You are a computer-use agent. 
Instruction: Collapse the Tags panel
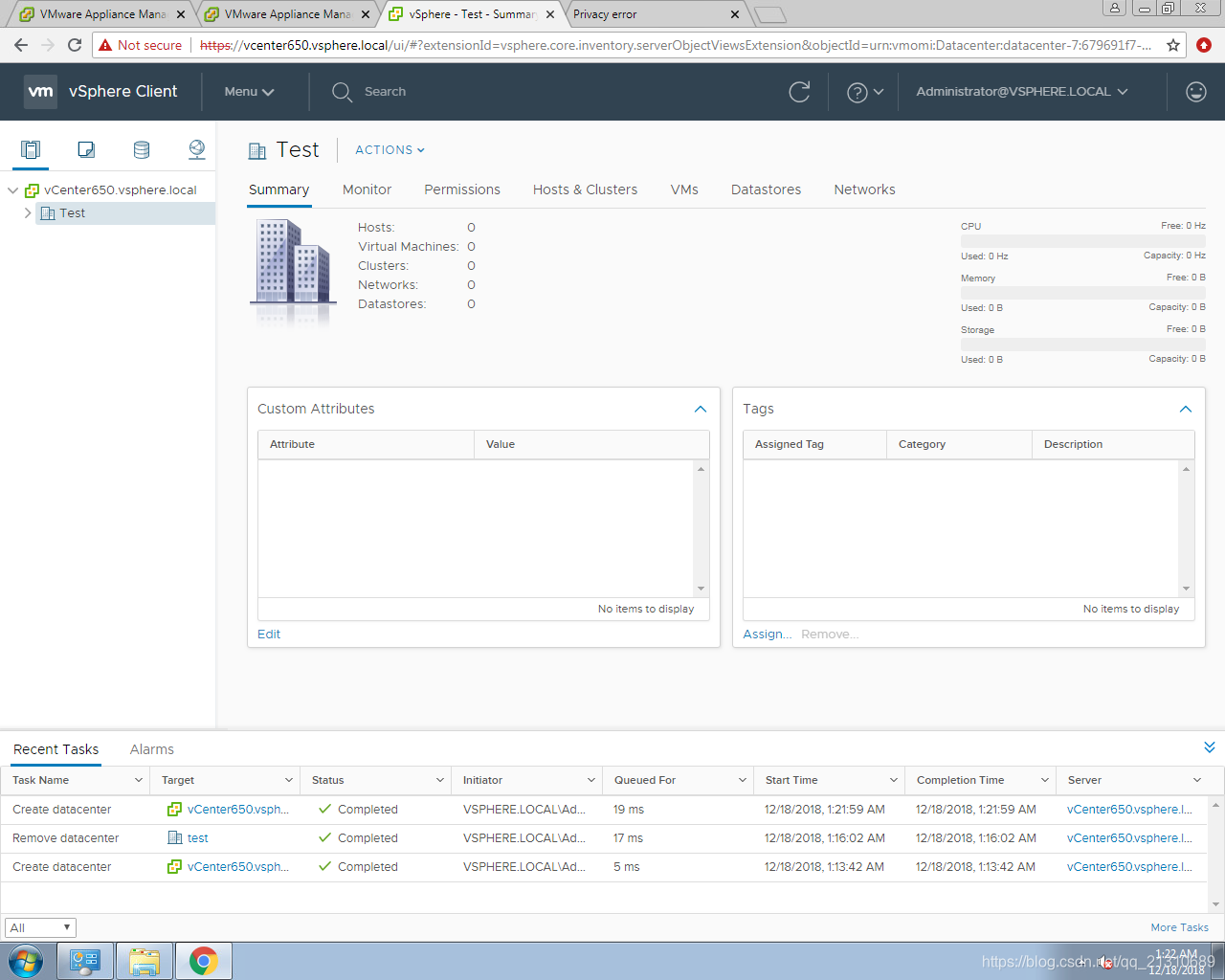(1186, 409)
